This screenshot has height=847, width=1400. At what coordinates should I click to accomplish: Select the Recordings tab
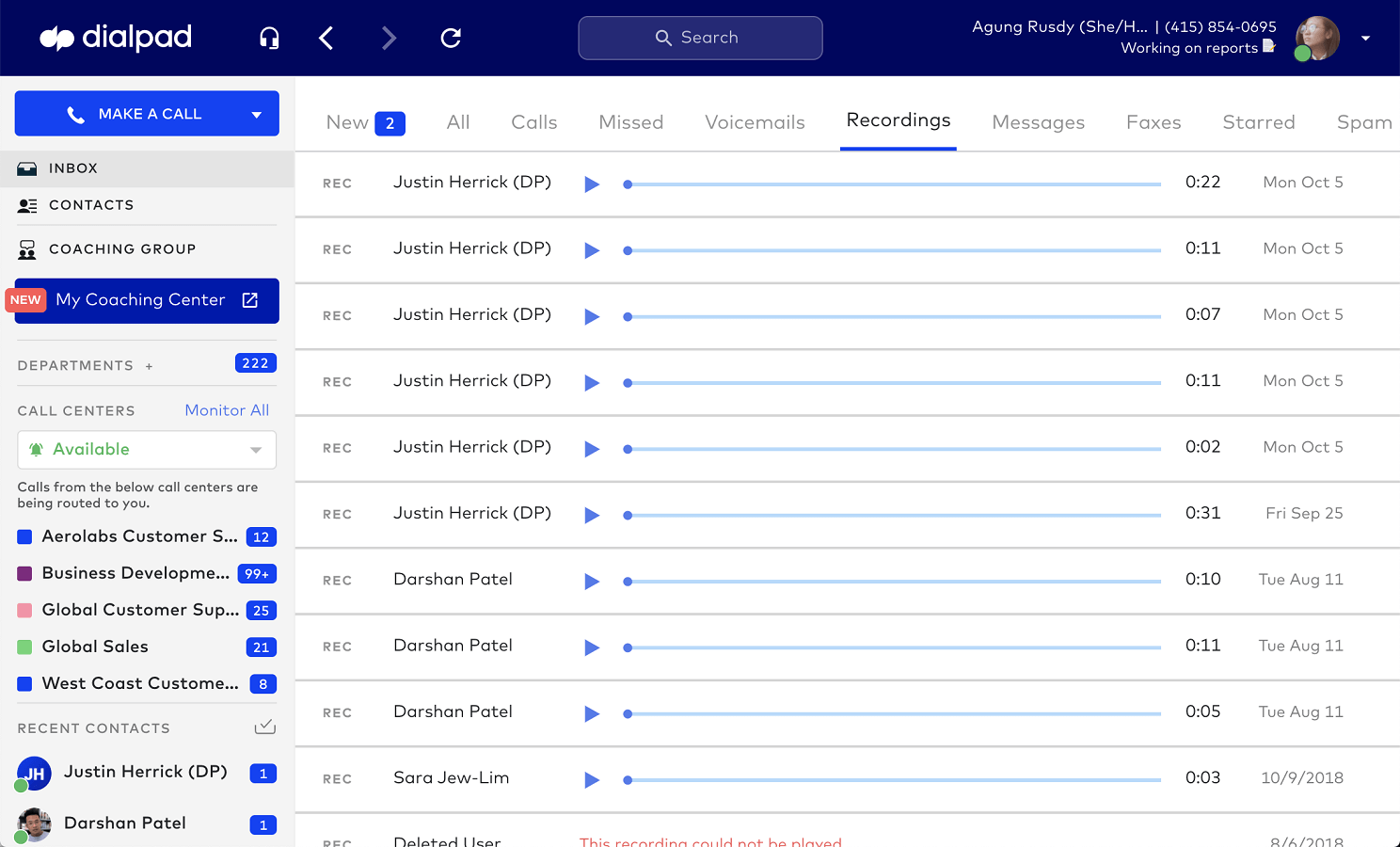(899, 120)
